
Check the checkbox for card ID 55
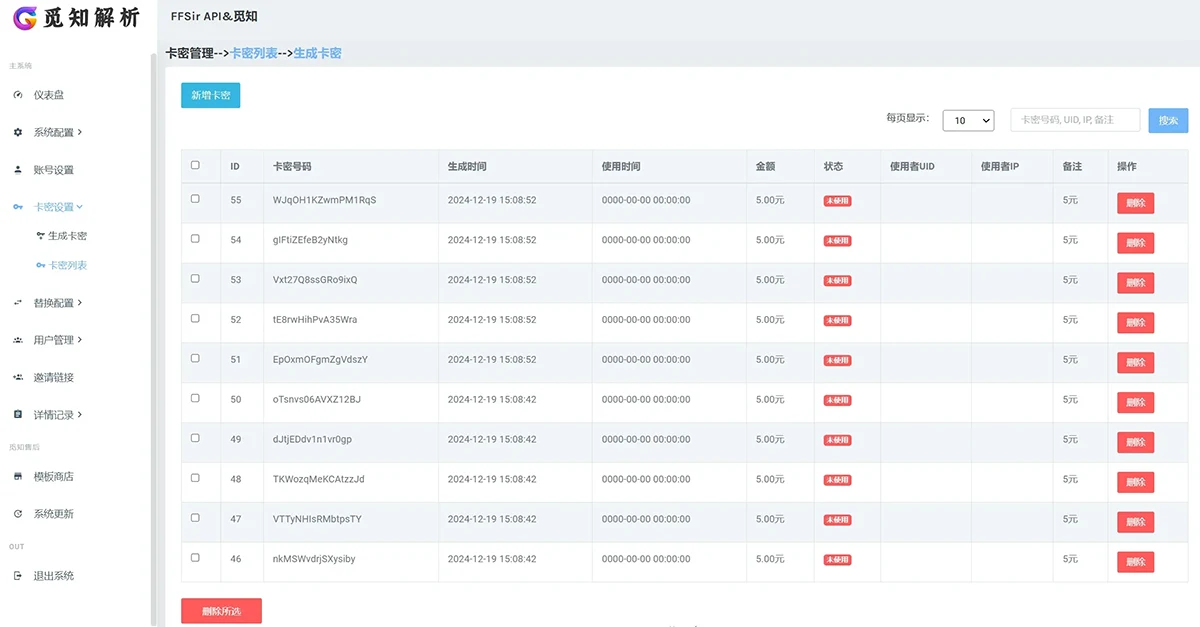coord(195,199)
